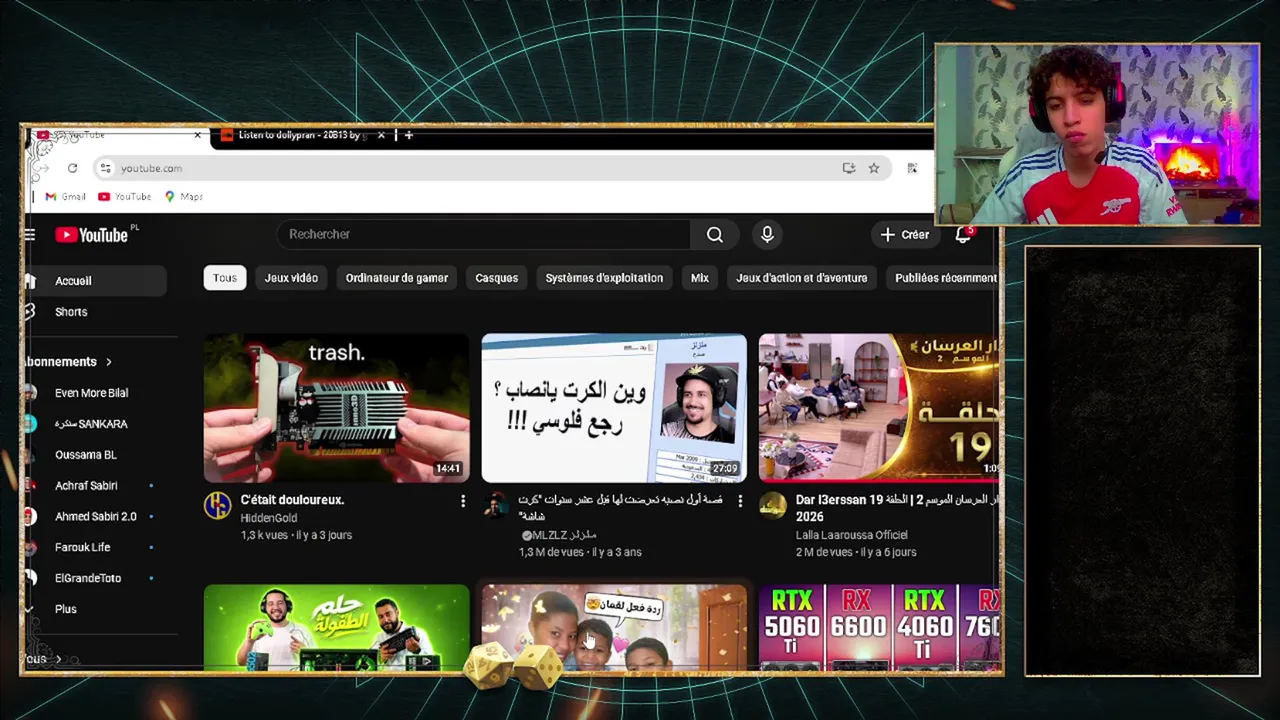Focus the Rechercher search field

click(484, 234)
